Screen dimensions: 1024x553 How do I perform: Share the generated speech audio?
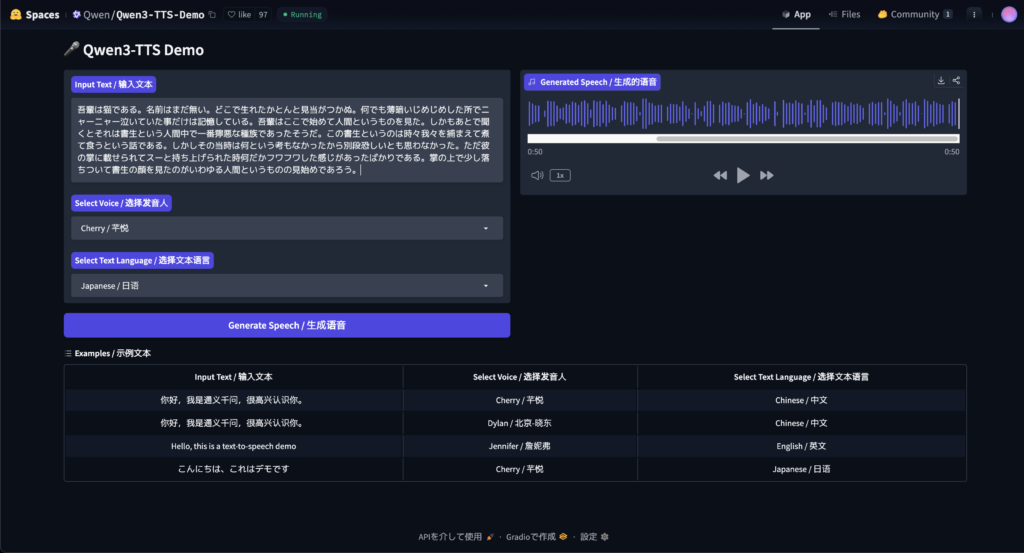click(x=956, y=80)
